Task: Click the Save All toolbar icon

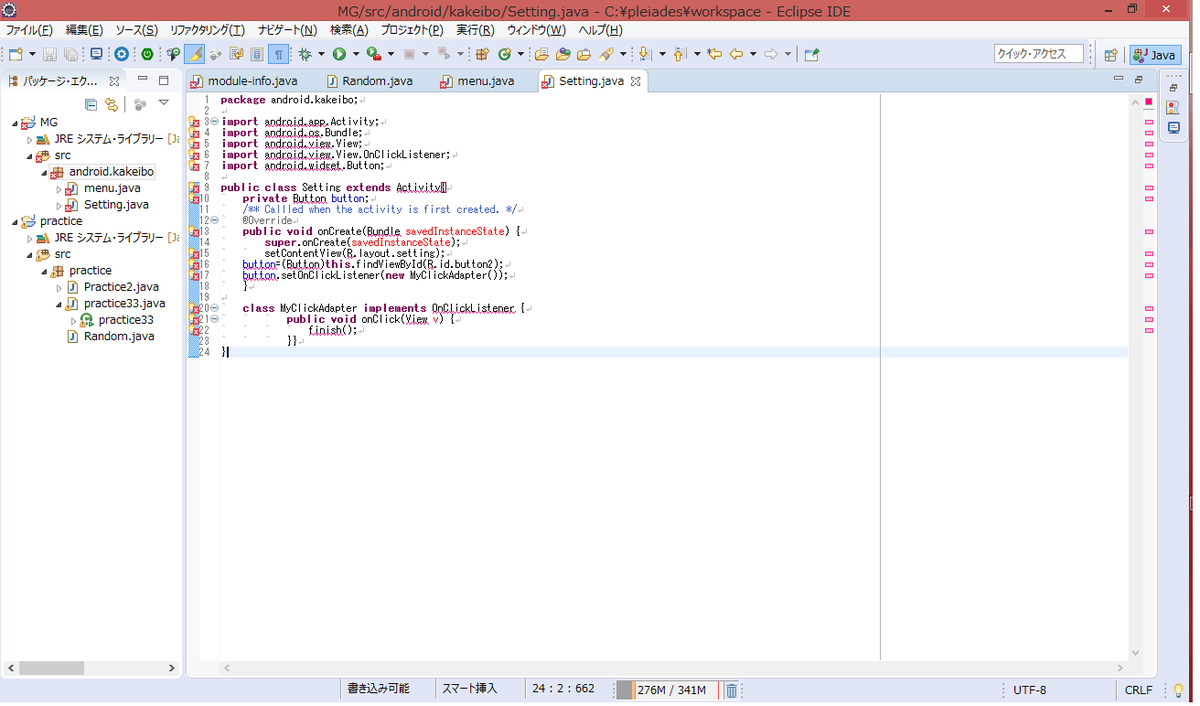Action: (71, 55)
